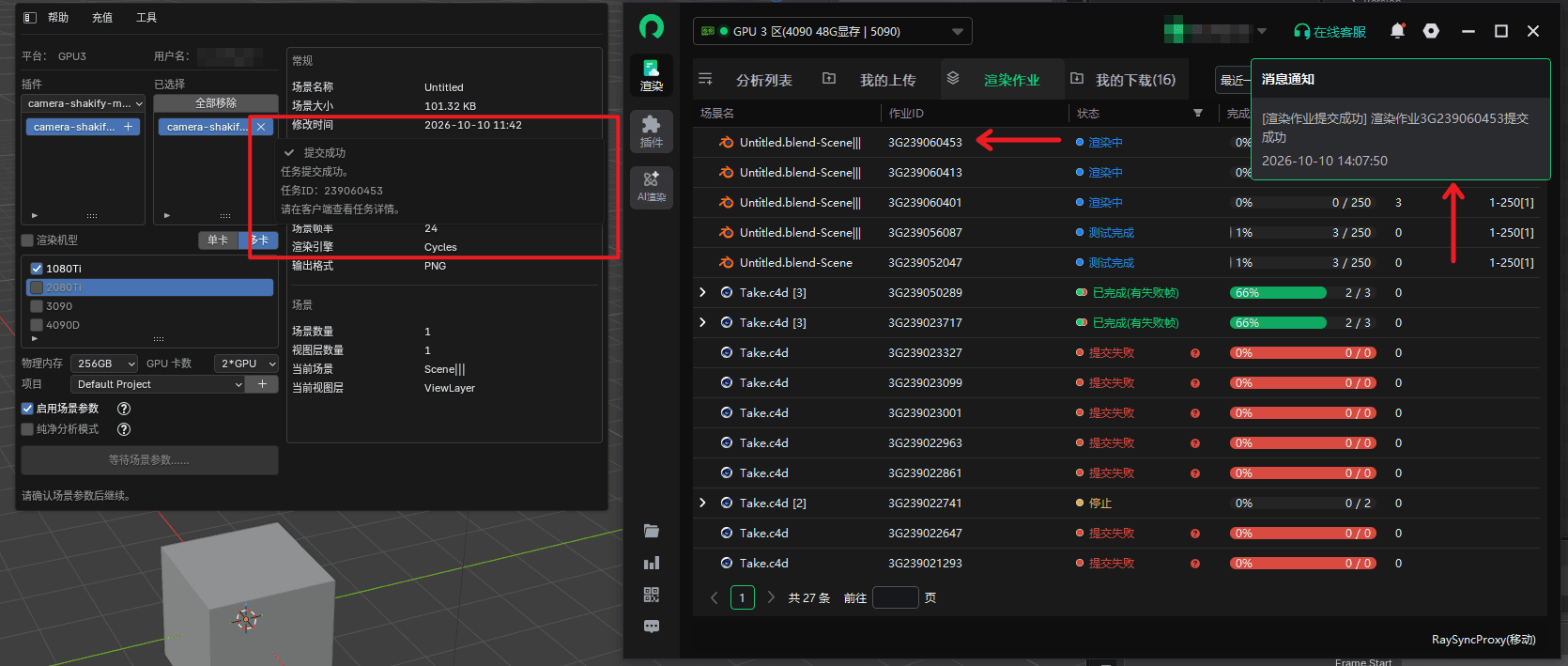The image size is (1568, 666).
Task: Open the hexagon settings icon
Action: 1431,31
